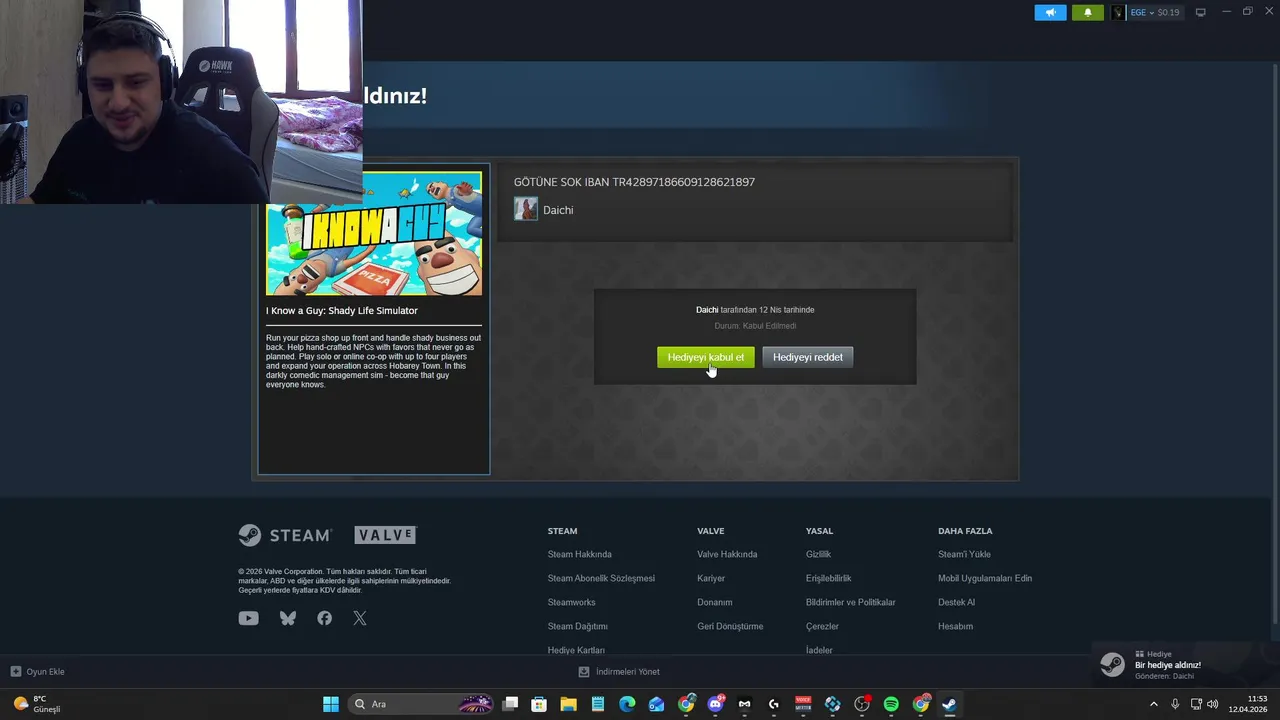
Task: Open Mobil Uygulamaları Edin link
Action: (x=985, y=578)
